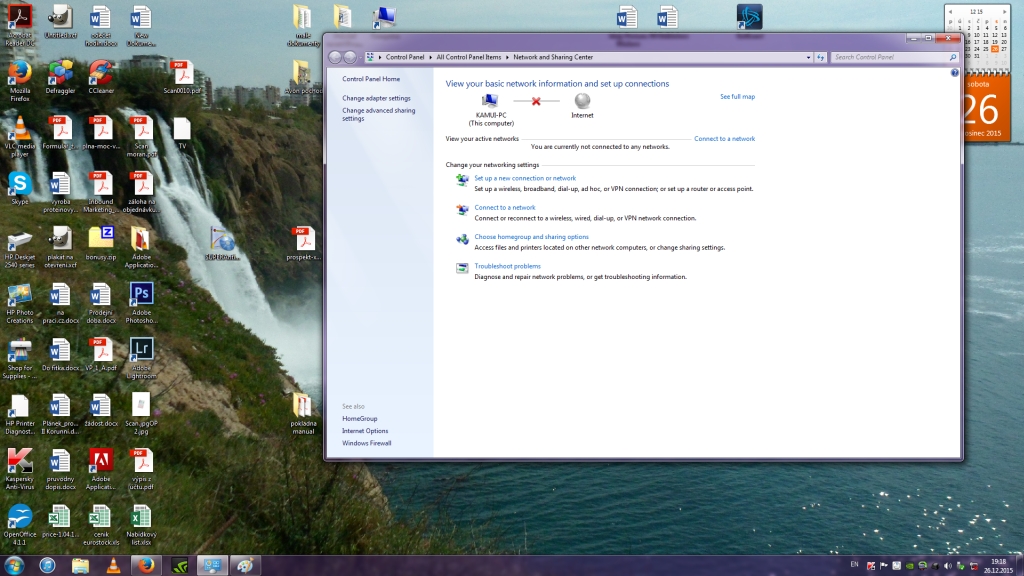Click the See full map link
The width and height of the screenshot is (1024, 576).
[737, 97]
